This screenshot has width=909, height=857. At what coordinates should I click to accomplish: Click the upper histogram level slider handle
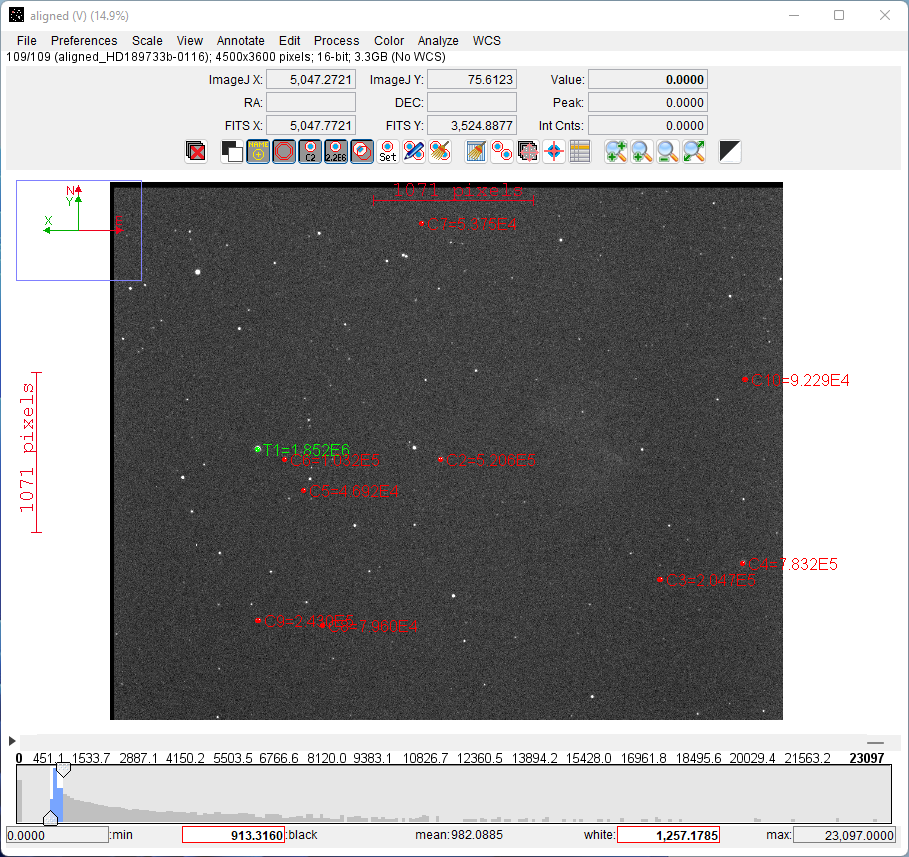(63, 770)
